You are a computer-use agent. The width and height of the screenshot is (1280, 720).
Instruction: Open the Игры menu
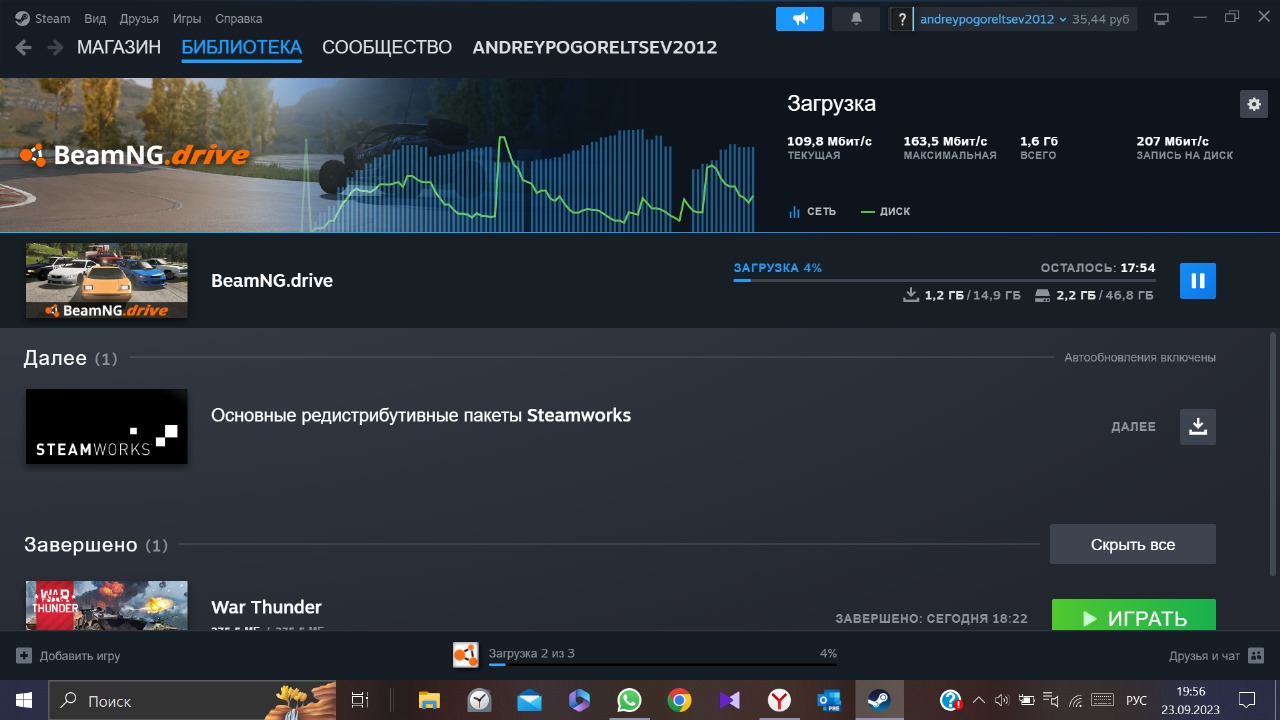187,19
